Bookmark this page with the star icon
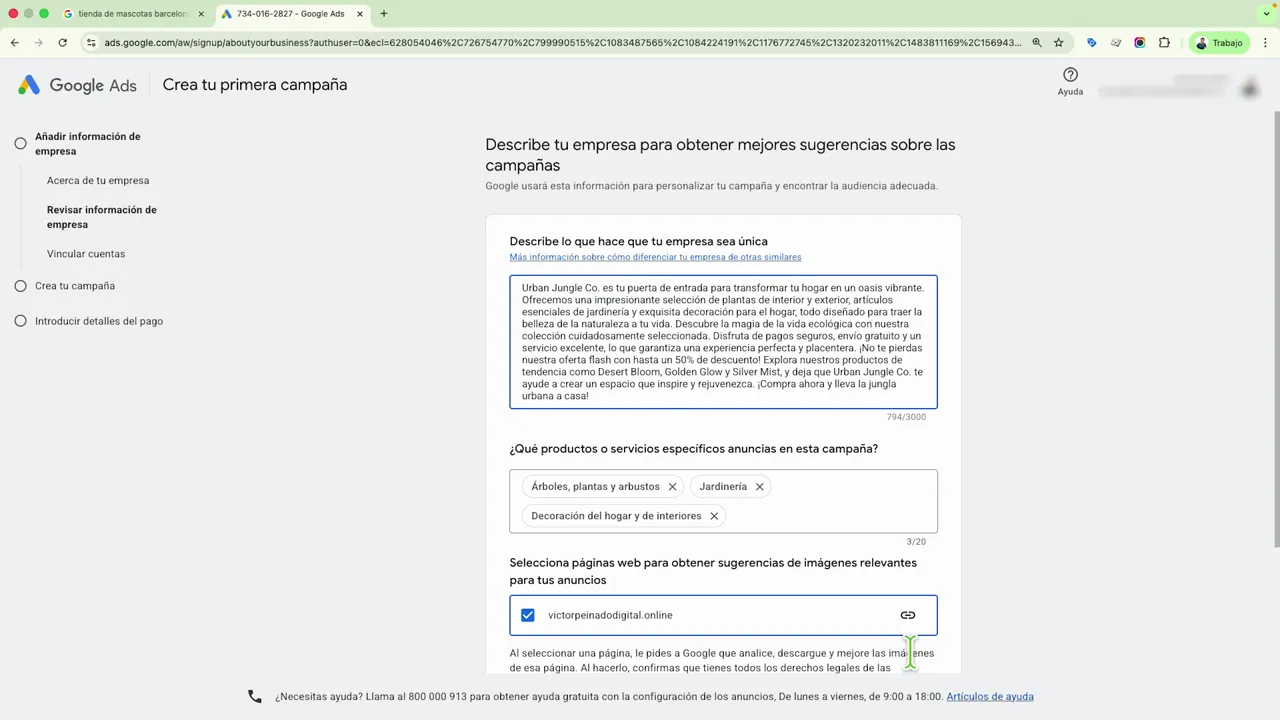The width and height of the screenshot is (1280, 720). 1058,43
